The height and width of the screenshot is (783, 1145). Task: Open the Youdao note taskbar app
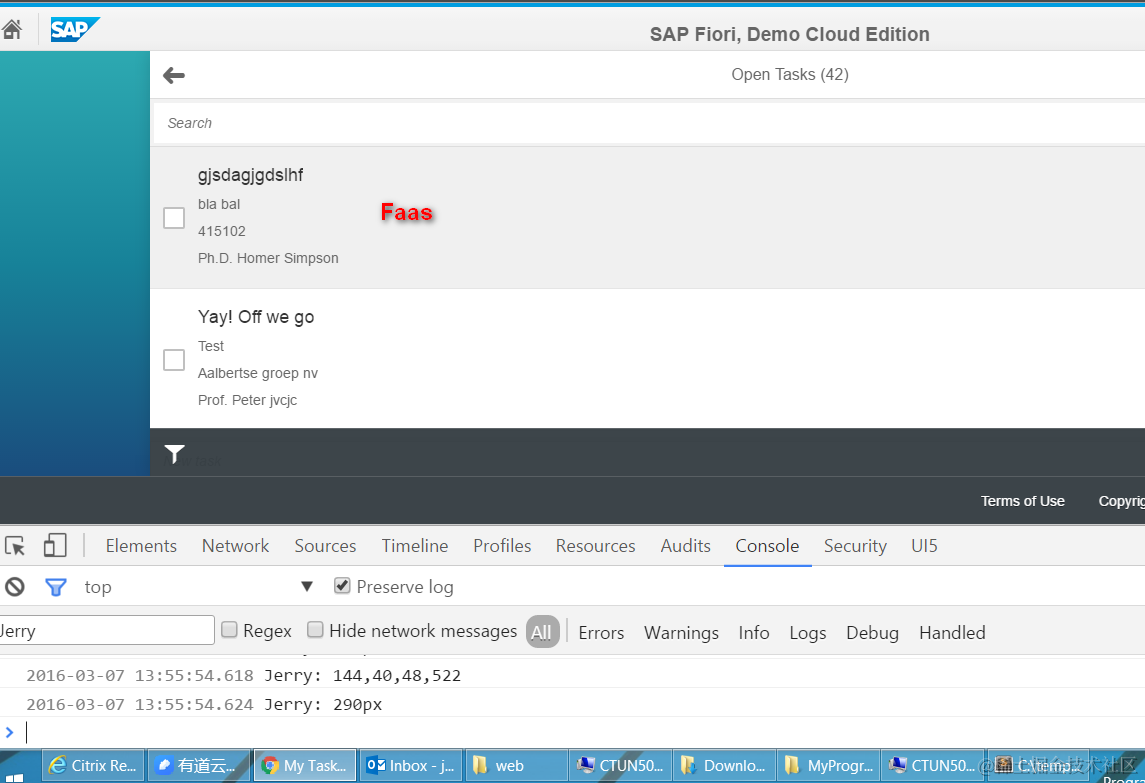click(x=199, y=765)
